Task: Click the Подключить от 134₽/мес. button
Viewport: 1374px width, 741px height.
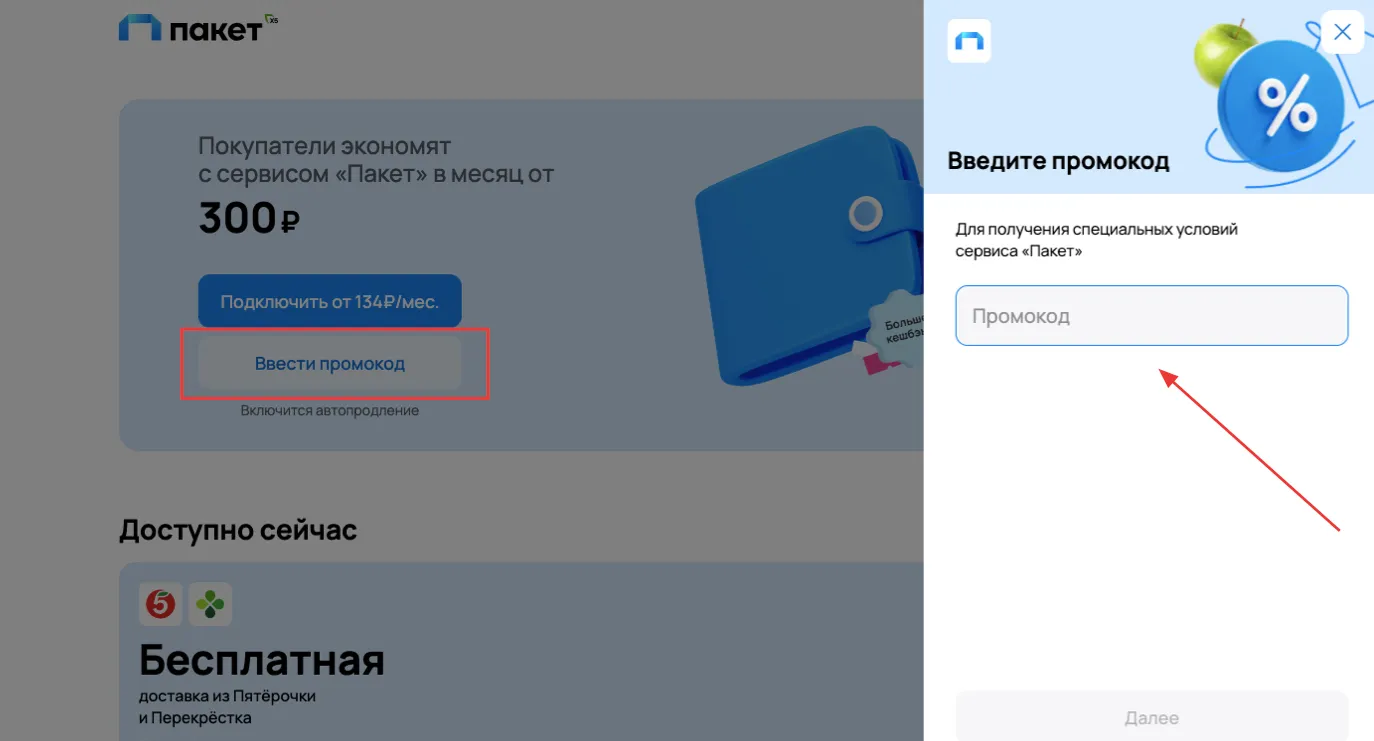Action: pyautogui.click(x=329, y=301)
